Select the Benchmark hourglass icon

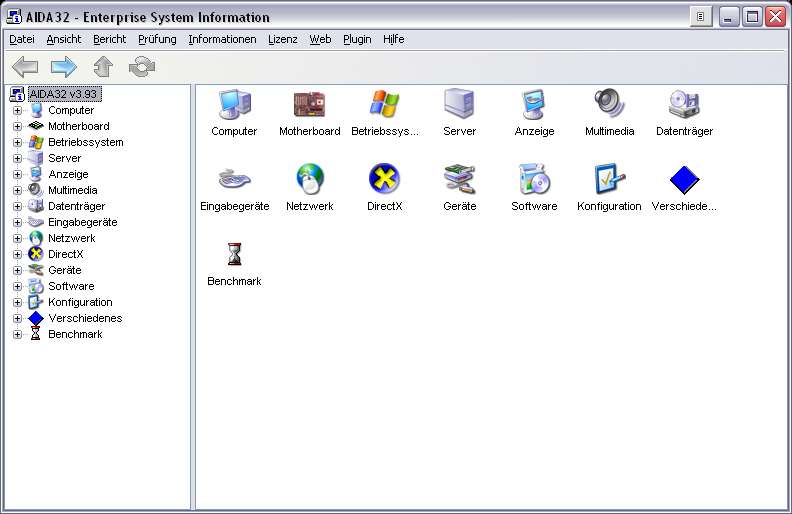point(234,254)
